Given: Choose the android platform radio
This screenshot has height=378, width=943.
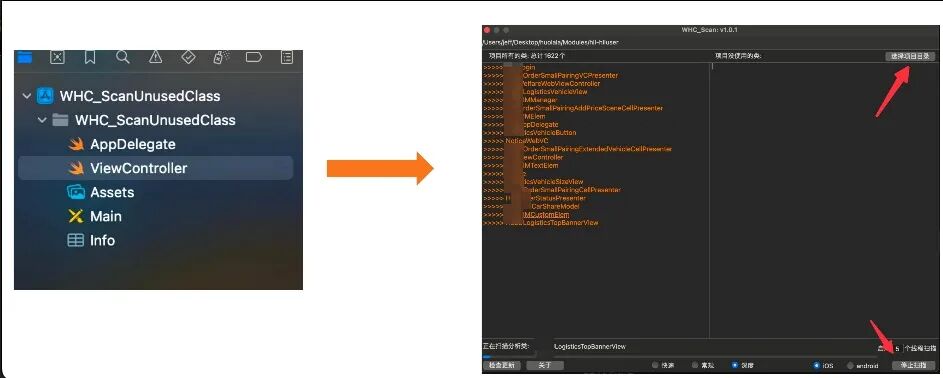Looking at the screenshot, I should (x=850, y=365).
